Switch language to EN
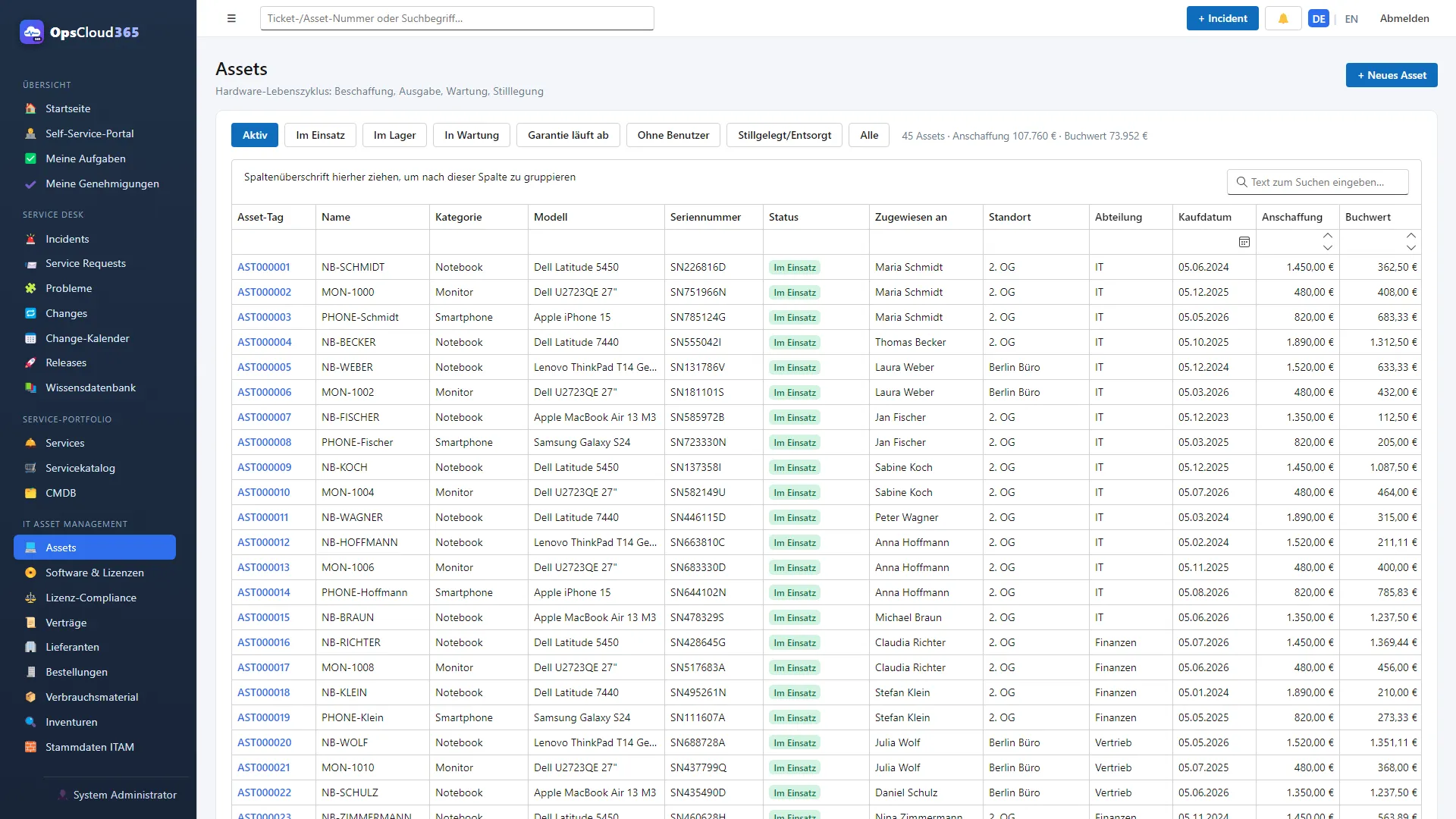The height and width of the screenshot is (819, 1456). pyautogui.click(x=1351, y=19)
